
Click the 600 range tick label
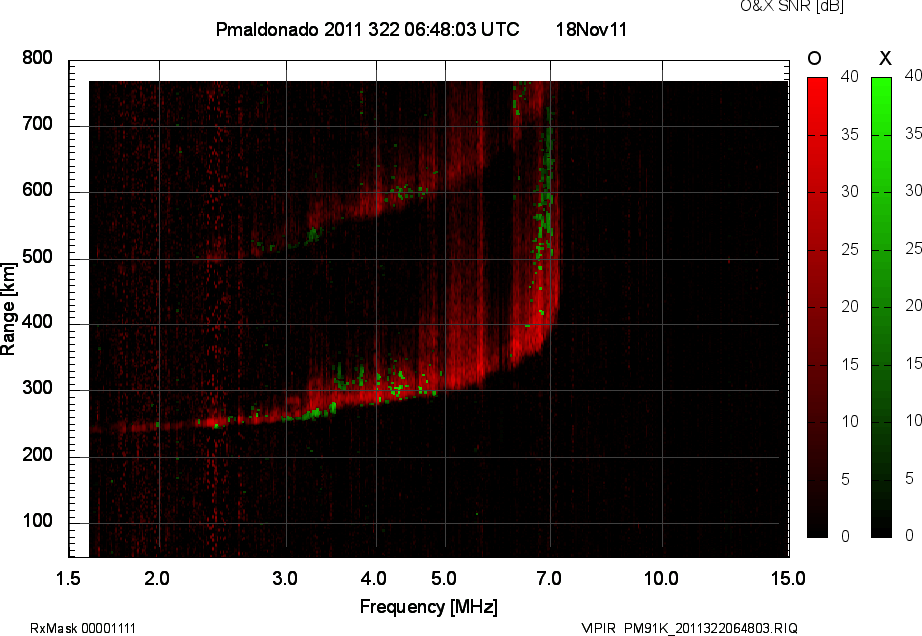37,190
